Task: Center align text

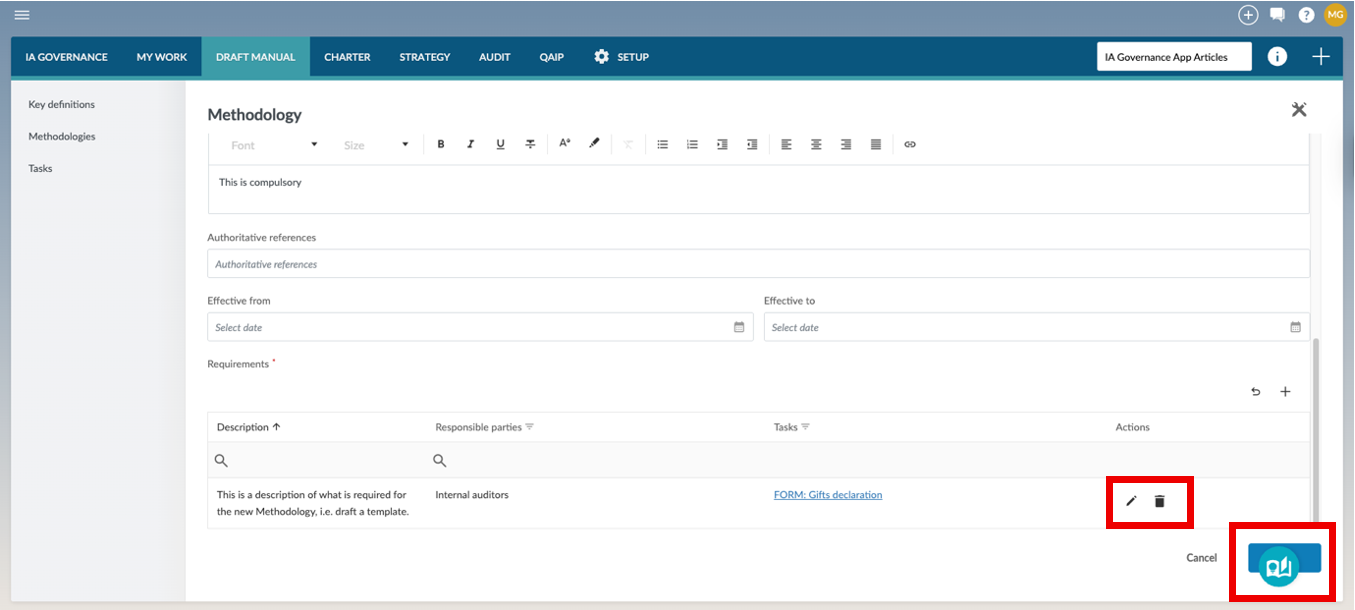Action: point(816,144)
